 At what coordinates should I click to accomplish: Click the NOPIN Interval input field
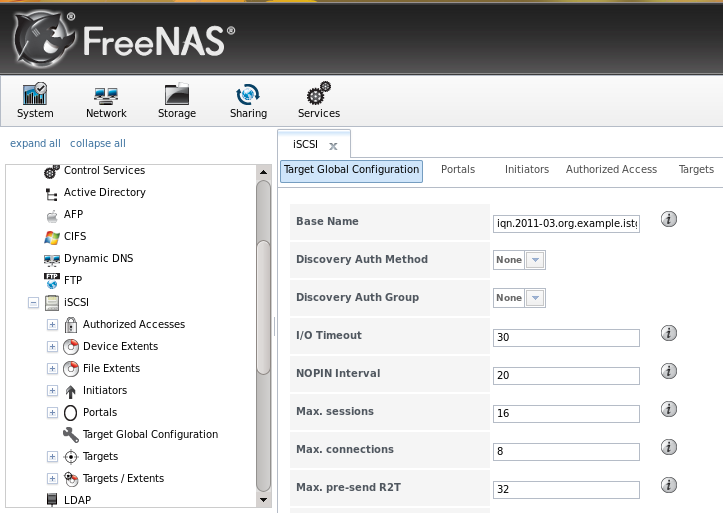(566, 375)
